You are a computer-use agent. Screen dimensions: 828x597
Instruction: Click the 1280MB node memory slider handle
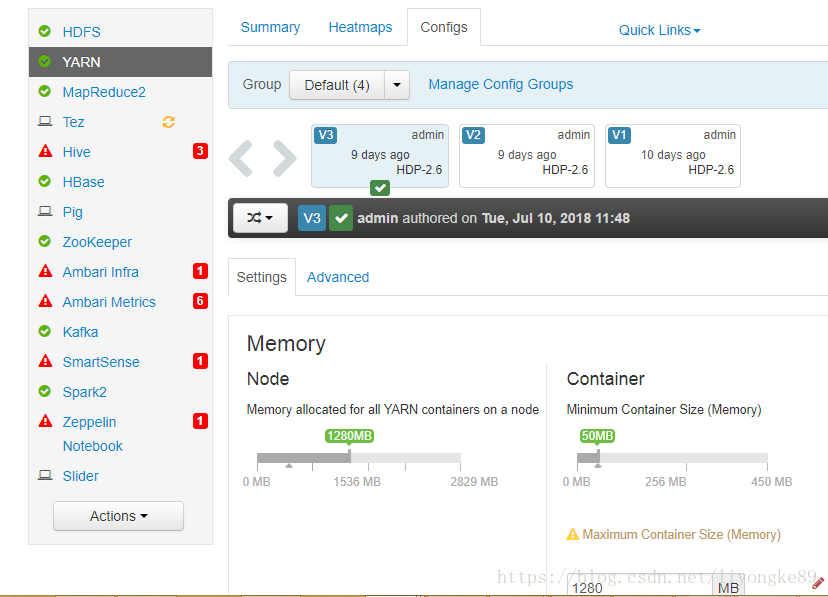pyautogui.click(x=349, y=456)
